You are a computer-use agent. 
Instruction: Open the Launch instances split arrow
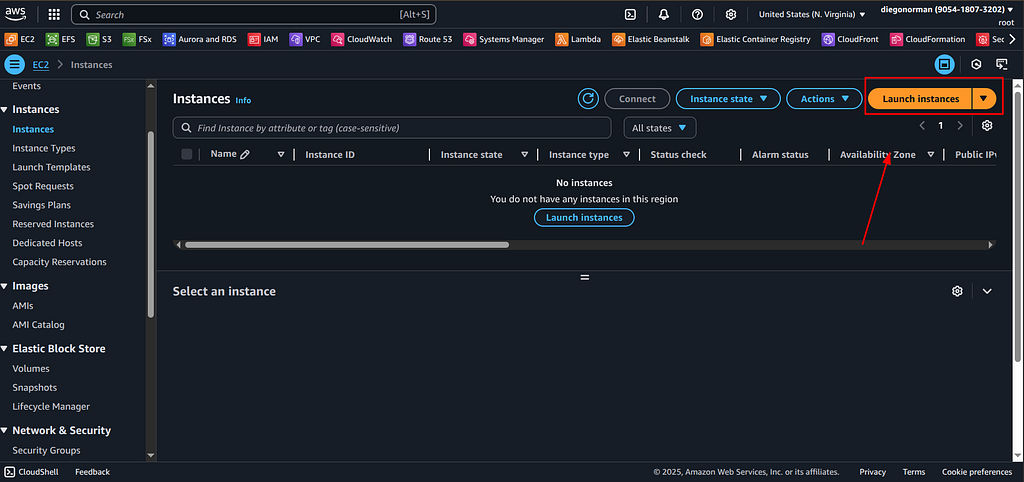[984, 99]
